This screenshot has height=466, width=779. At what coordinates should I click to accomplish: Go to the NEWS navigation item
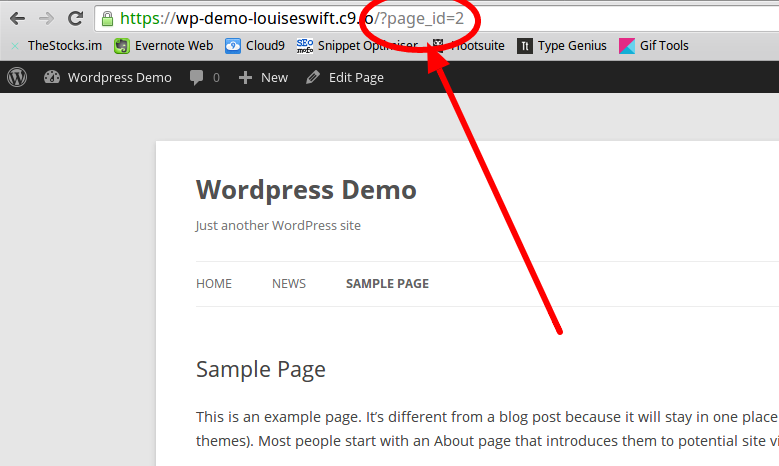point(289,284)
